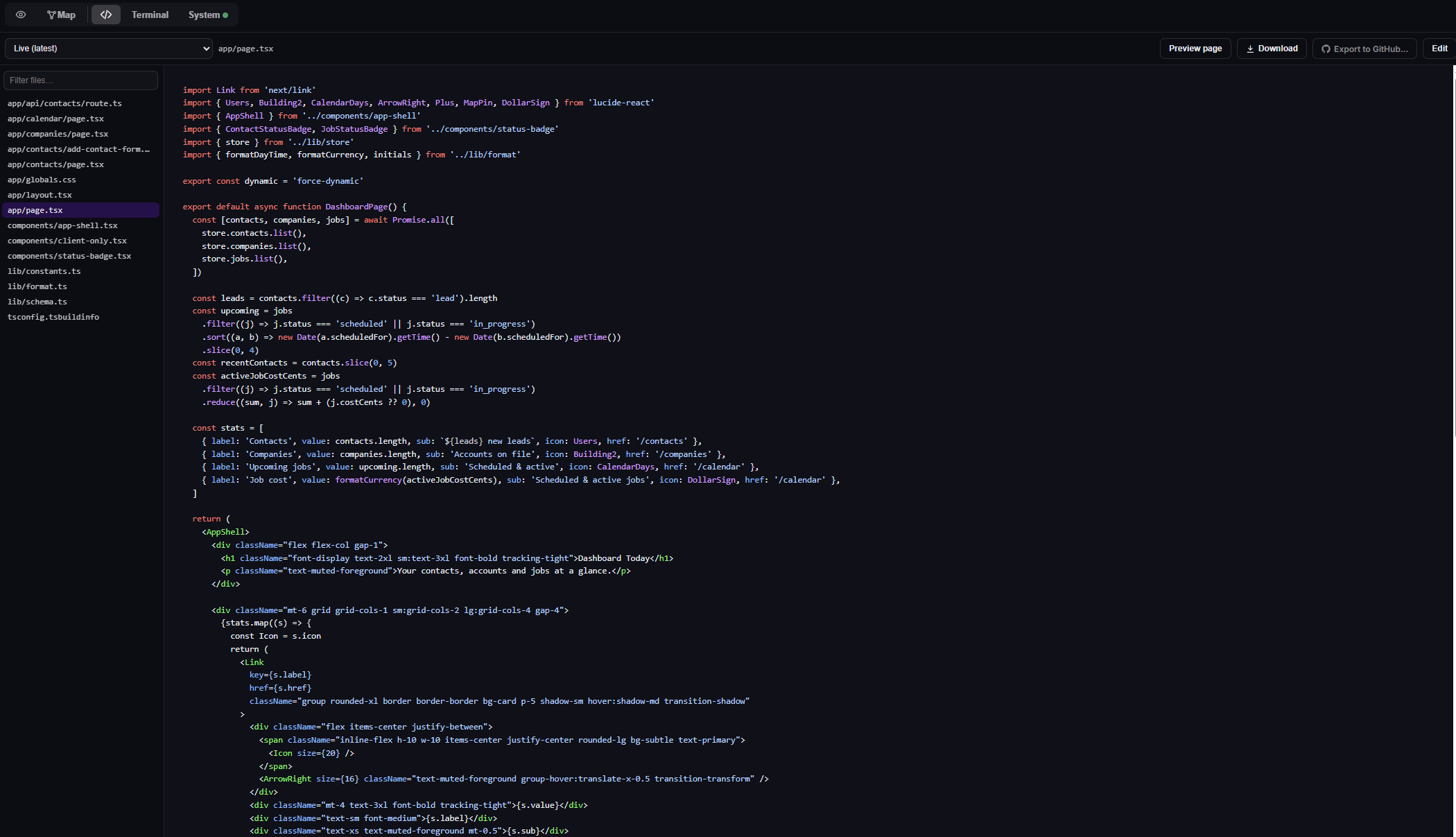Open components/status-badge.tsx file

click(80, 256)
